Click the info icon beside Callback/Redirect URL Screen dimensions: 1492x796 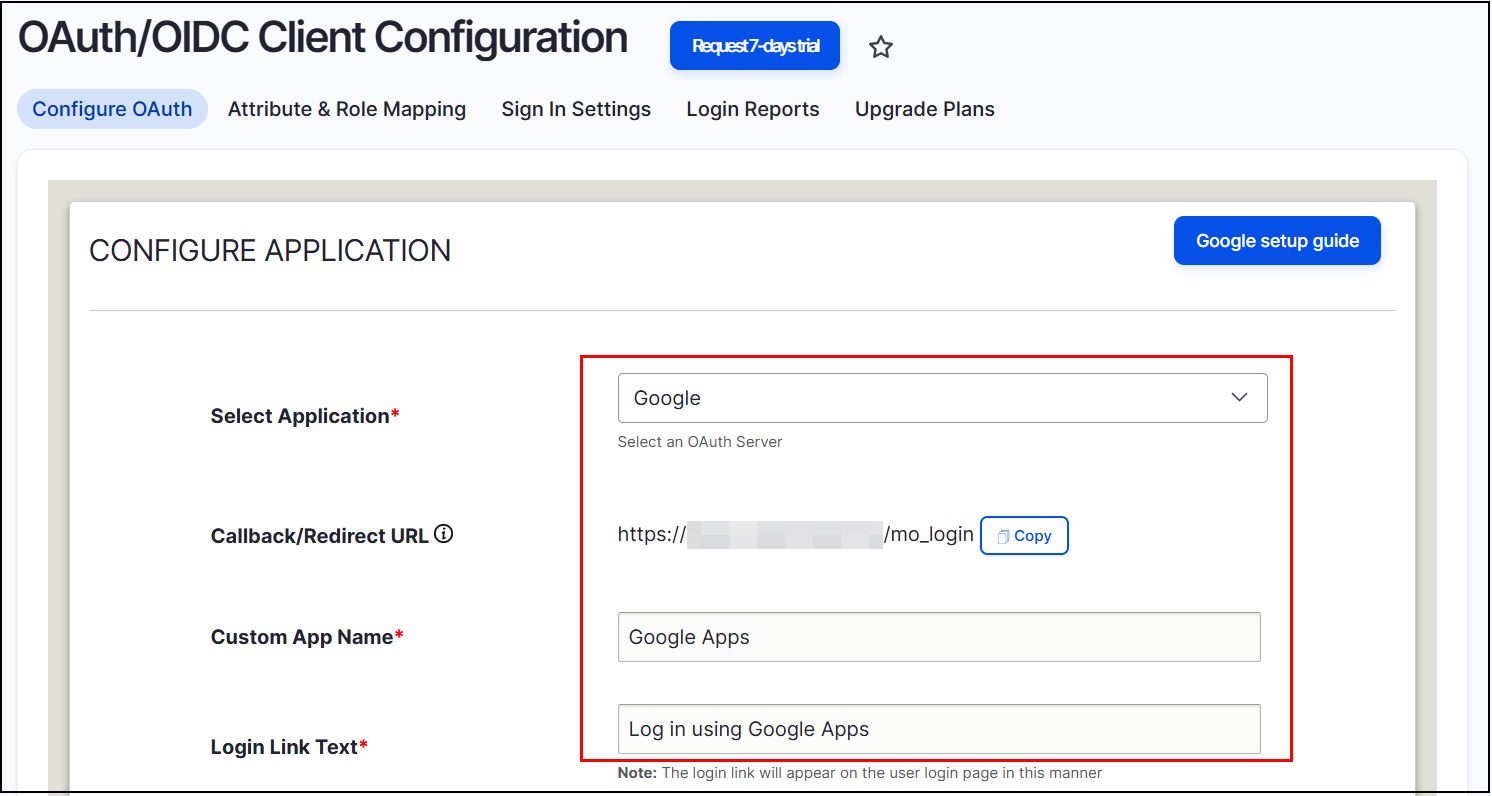click(x=443, y=534)
